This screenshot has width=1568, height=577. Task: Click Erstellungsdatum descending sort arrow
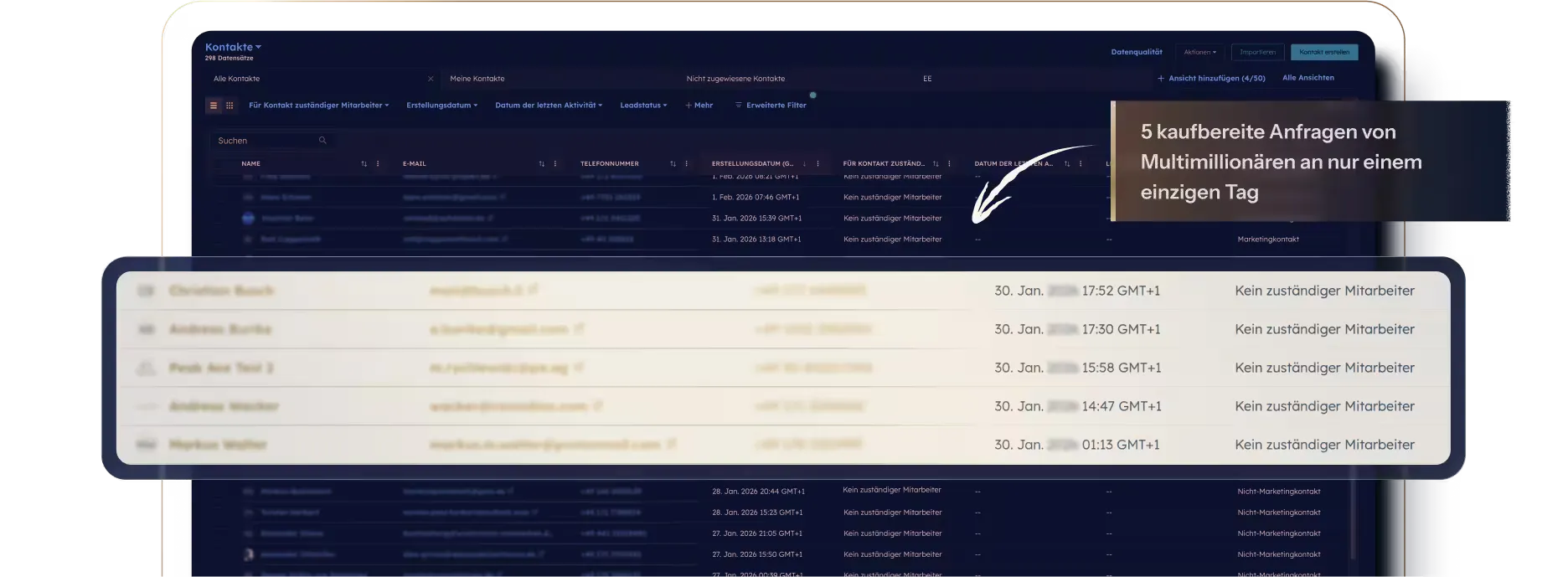tap(805, 164)
